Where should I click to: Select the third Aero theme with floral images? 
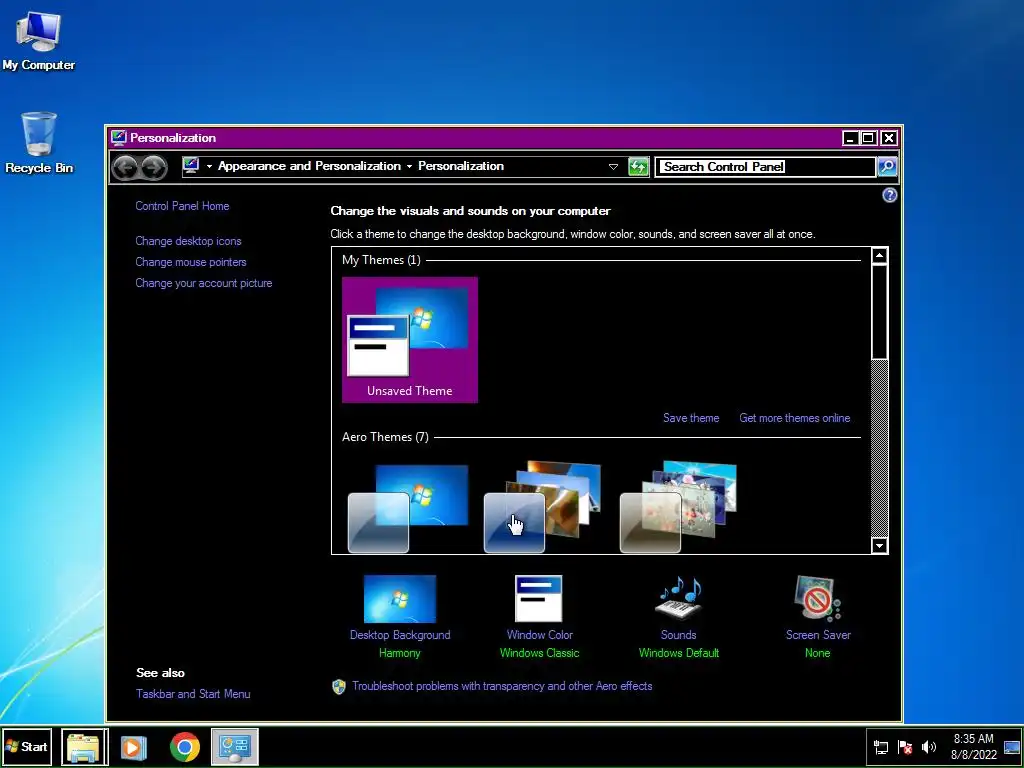(678, 507)
